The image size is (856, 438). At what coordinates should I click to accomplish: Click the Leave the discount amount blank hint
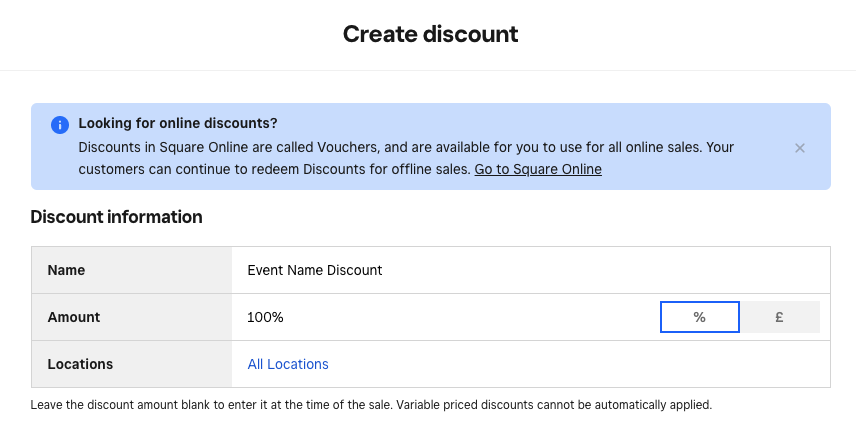212,405
